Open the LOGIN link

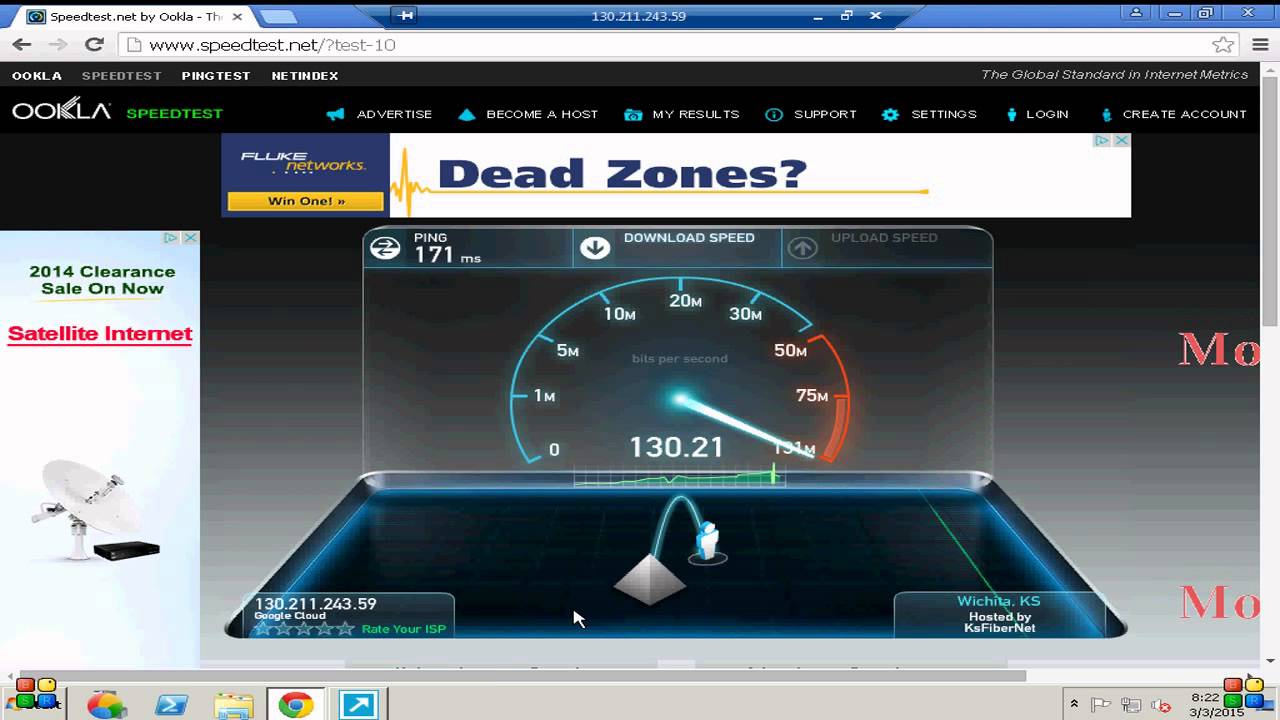[x=1047, y=114]
